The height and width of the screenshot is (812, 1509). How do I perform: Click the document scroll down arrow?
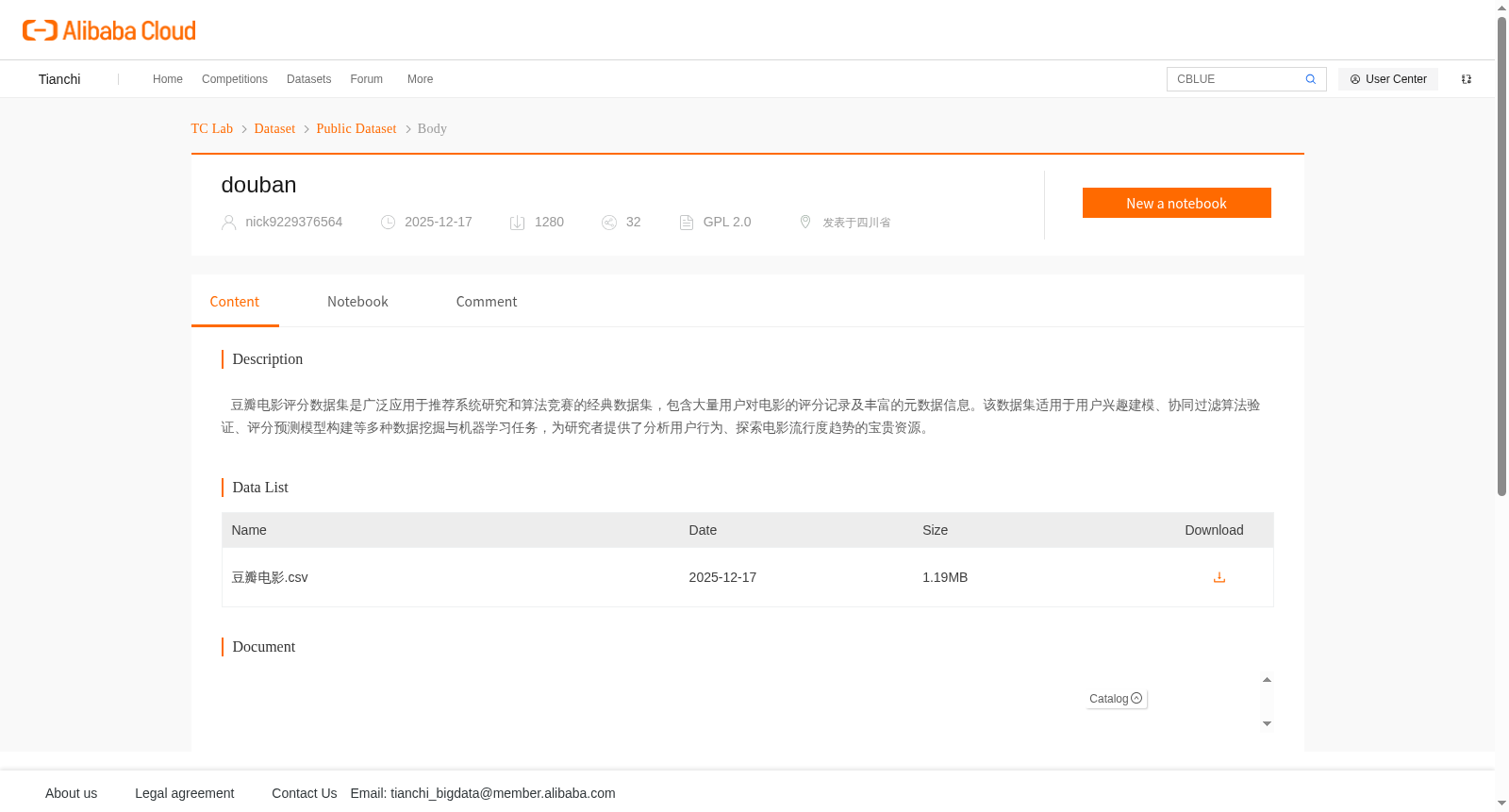point(1267,723)
